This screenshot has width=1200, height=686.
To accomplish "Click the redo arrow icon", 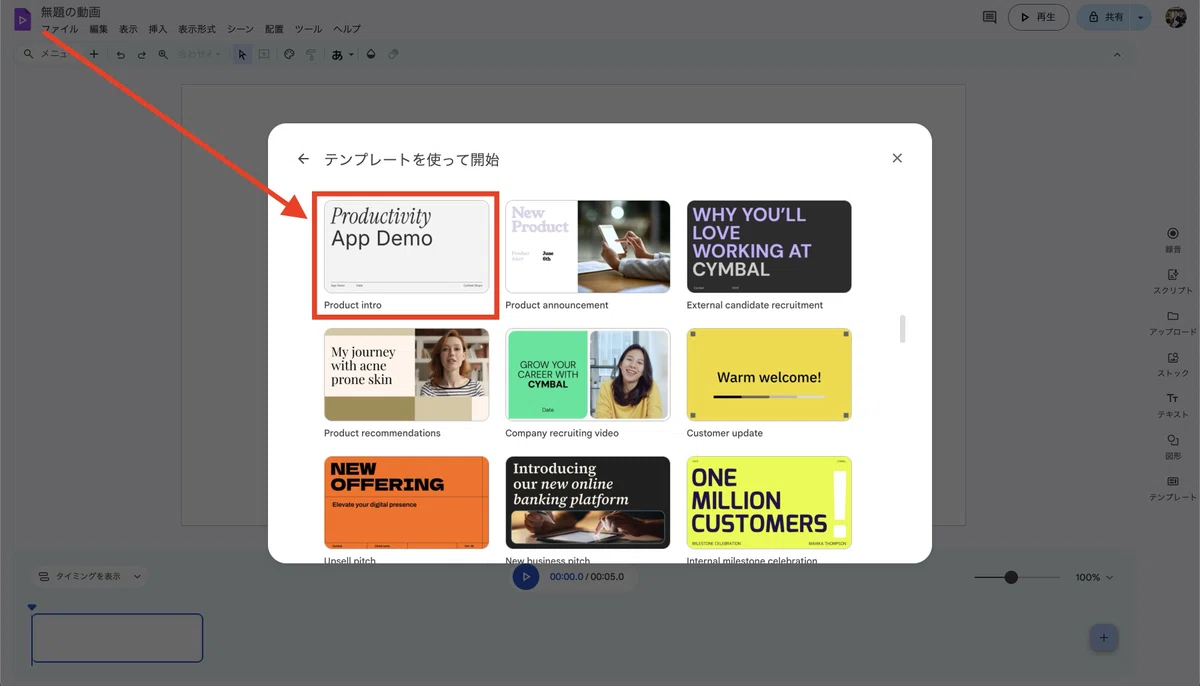I will [x=141, y=55].
